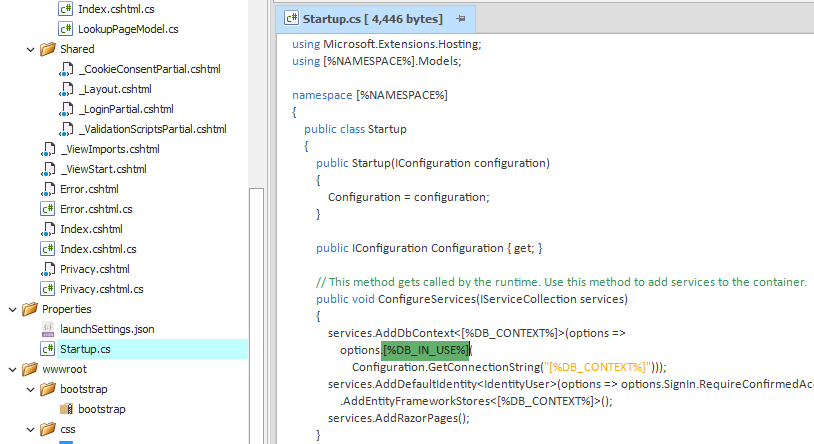Collapse the Shared folder node
Screen dimensions: 814x444
[x=30, y=49]
